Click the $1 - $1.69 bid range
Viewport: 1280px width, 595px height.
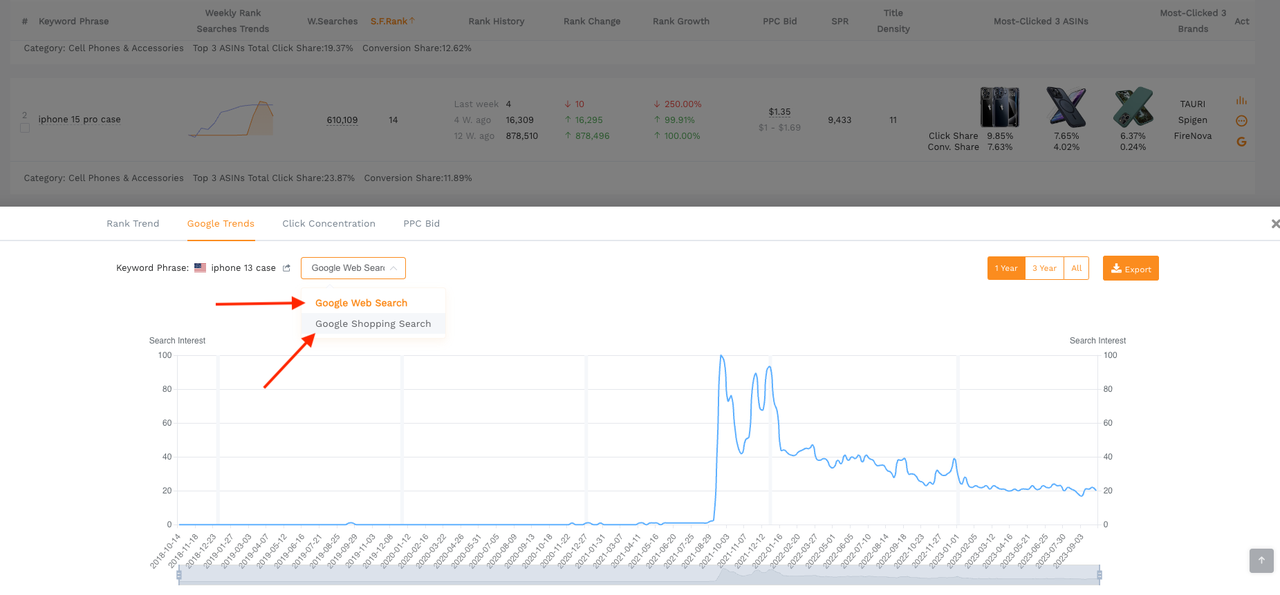(x=780, y=128)
